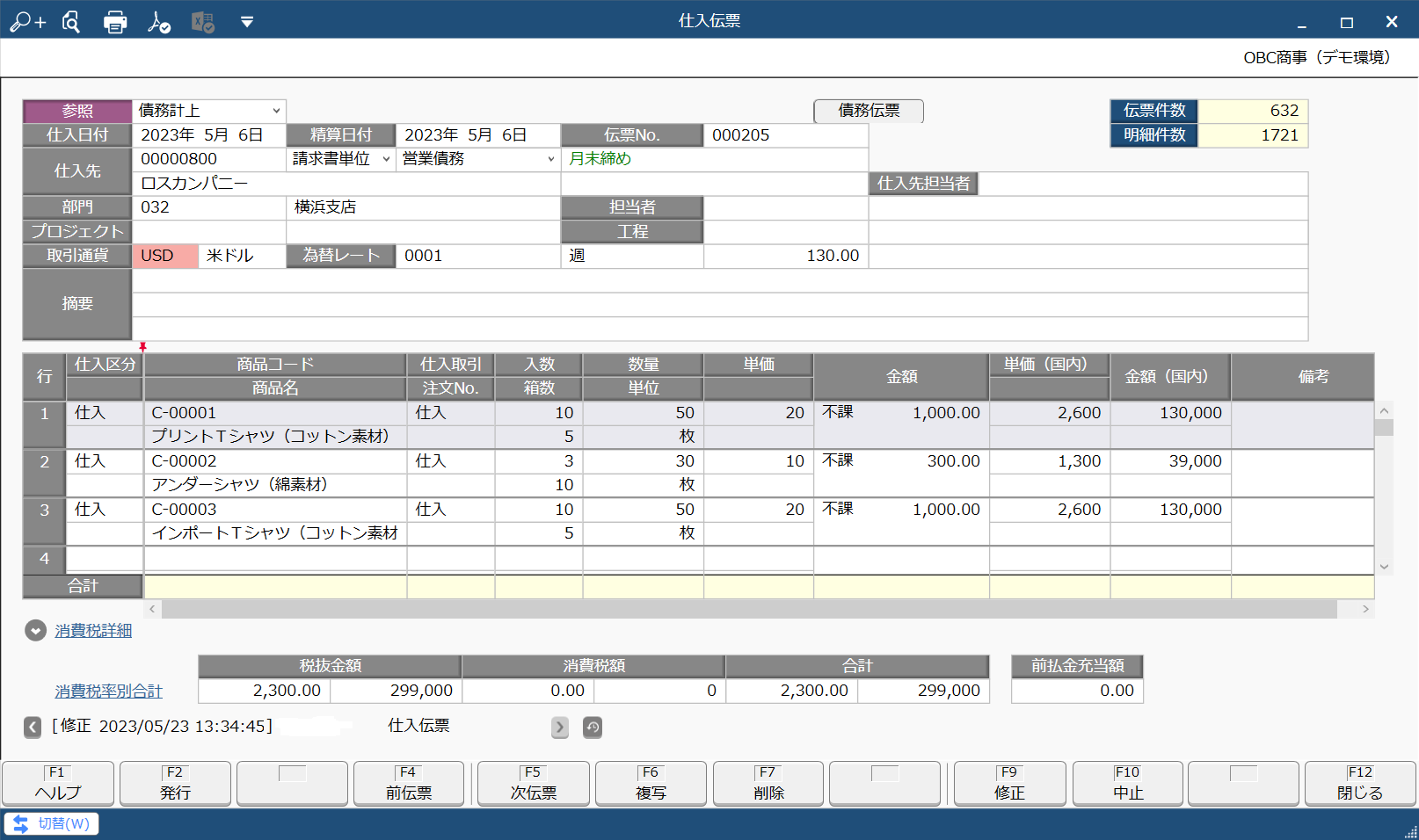Open the 消費税率別合計 link

109,692
